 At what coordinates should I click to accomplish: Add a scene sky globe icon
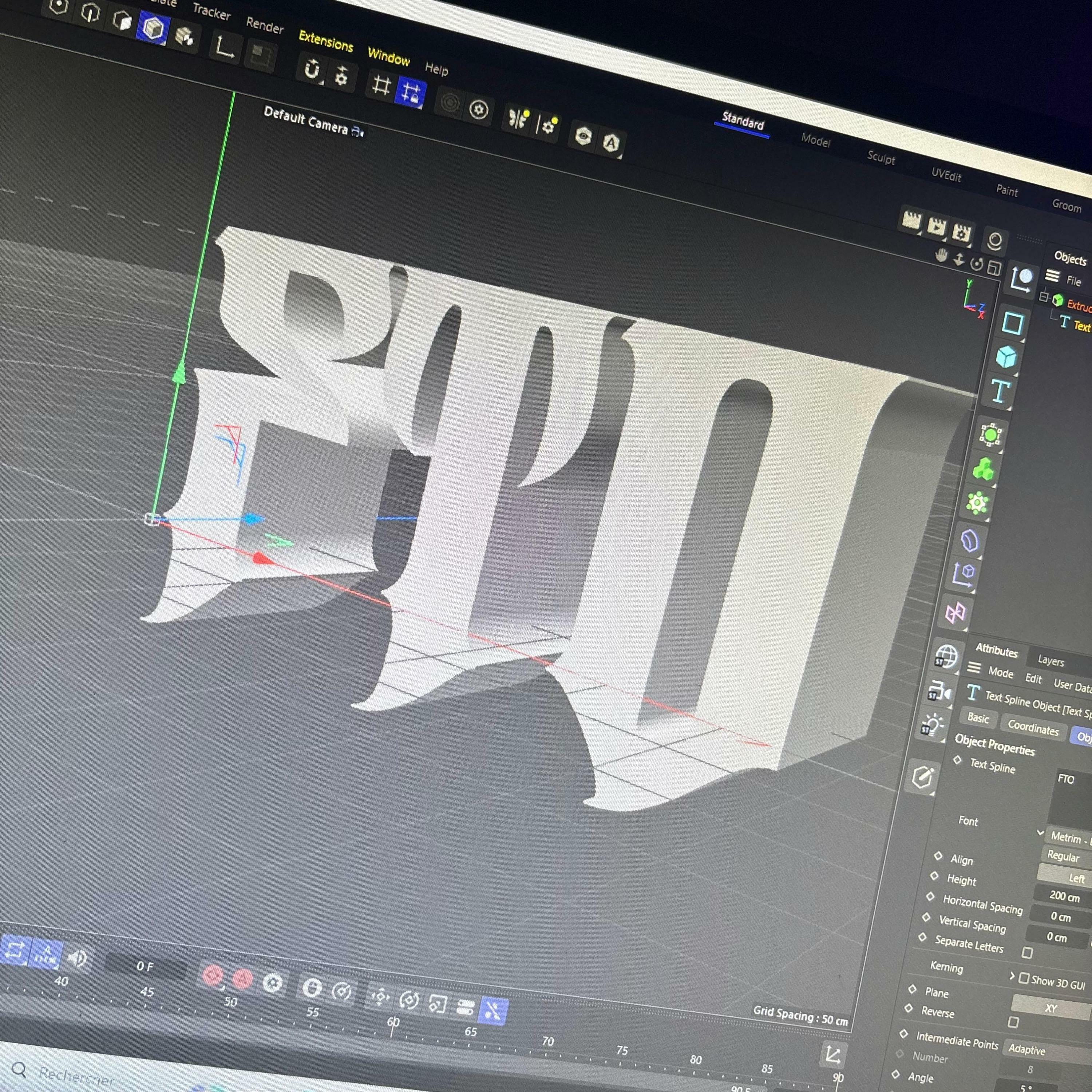(x=946, y=656)
